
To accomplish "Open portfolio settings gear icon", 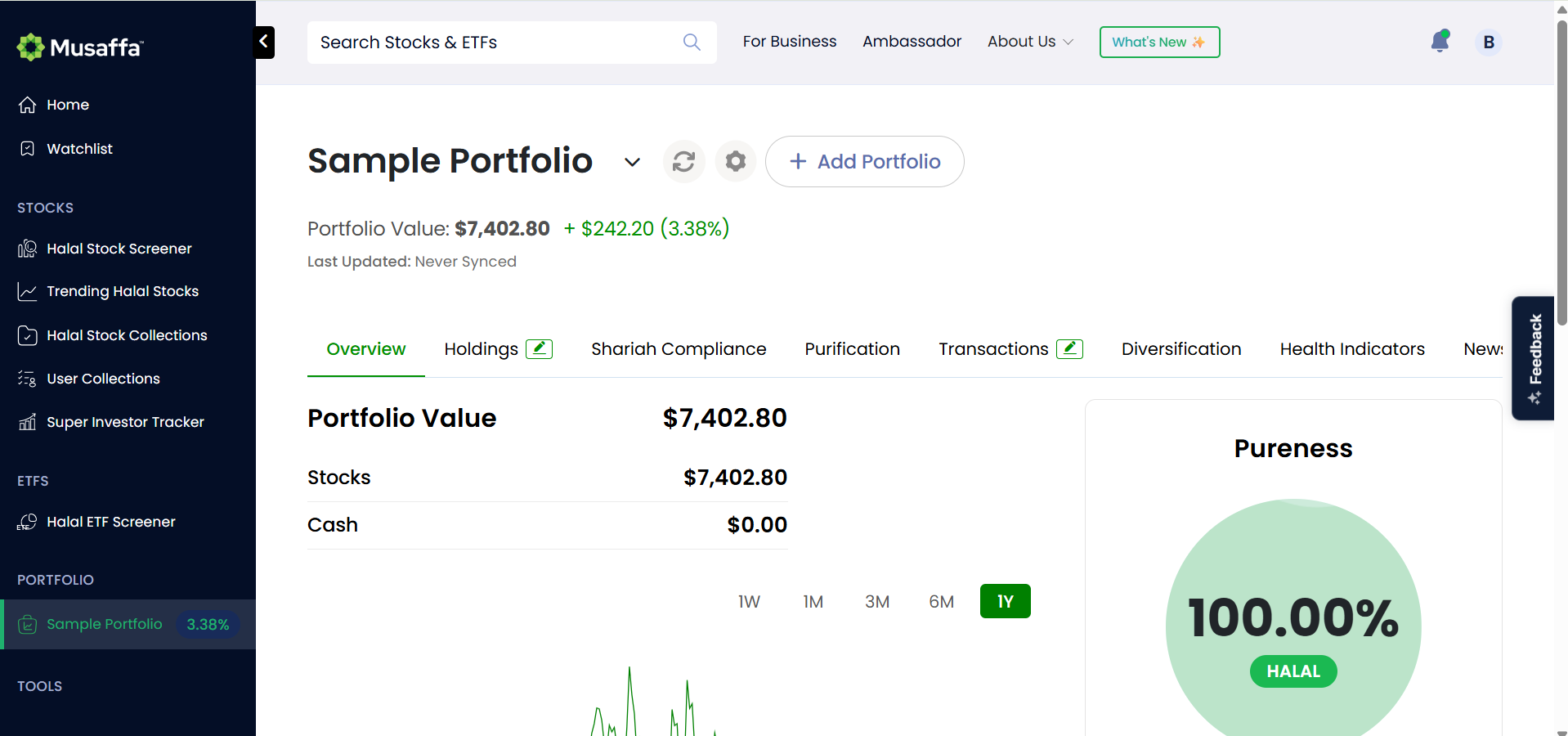I will (x=736, y=161).
